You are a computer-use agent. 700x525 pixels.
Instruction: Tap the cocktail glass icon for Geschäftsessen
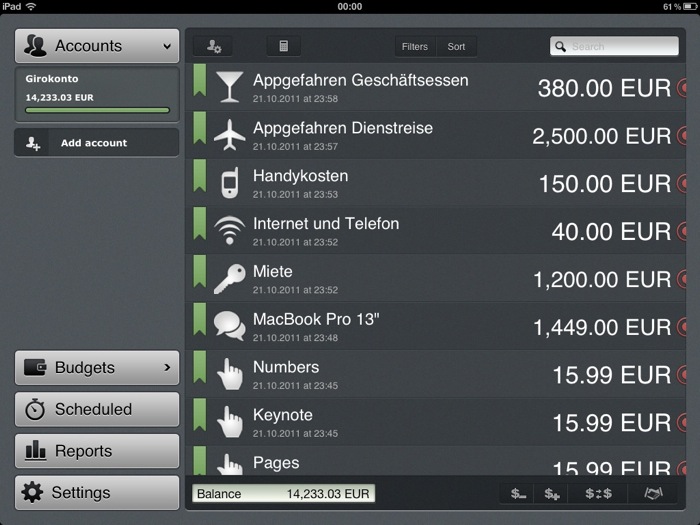click(229, 87)
